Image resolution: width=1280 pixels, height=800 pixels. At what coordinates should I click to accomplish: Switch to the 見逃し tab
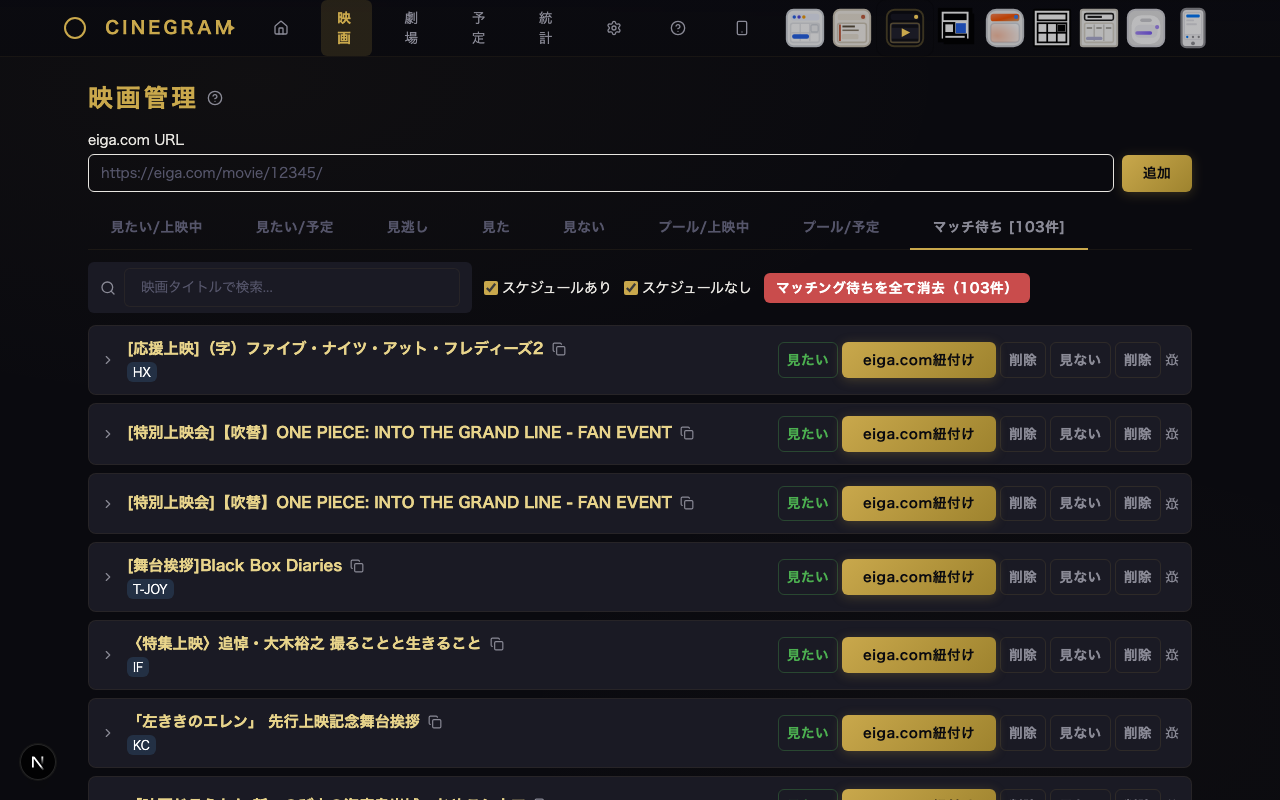coord(407,227)
